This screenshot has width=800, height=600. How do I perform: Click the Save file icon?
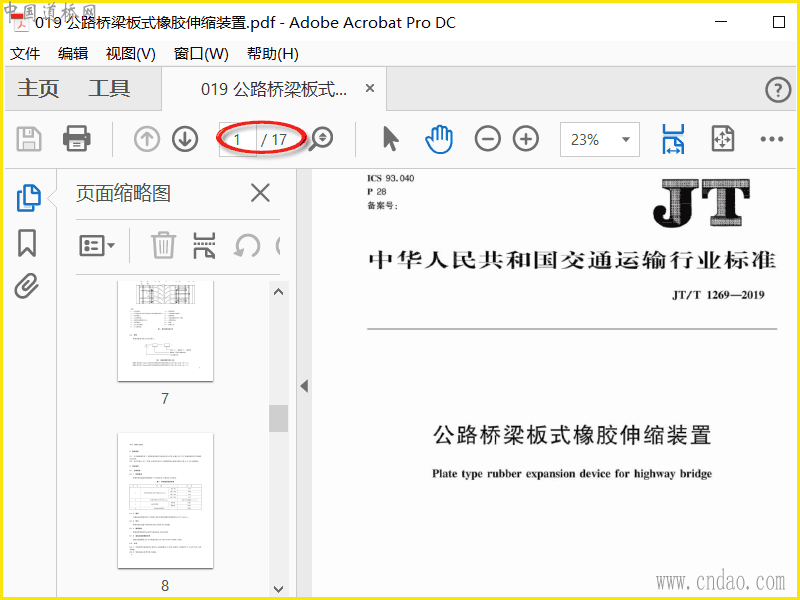point(29,139)
